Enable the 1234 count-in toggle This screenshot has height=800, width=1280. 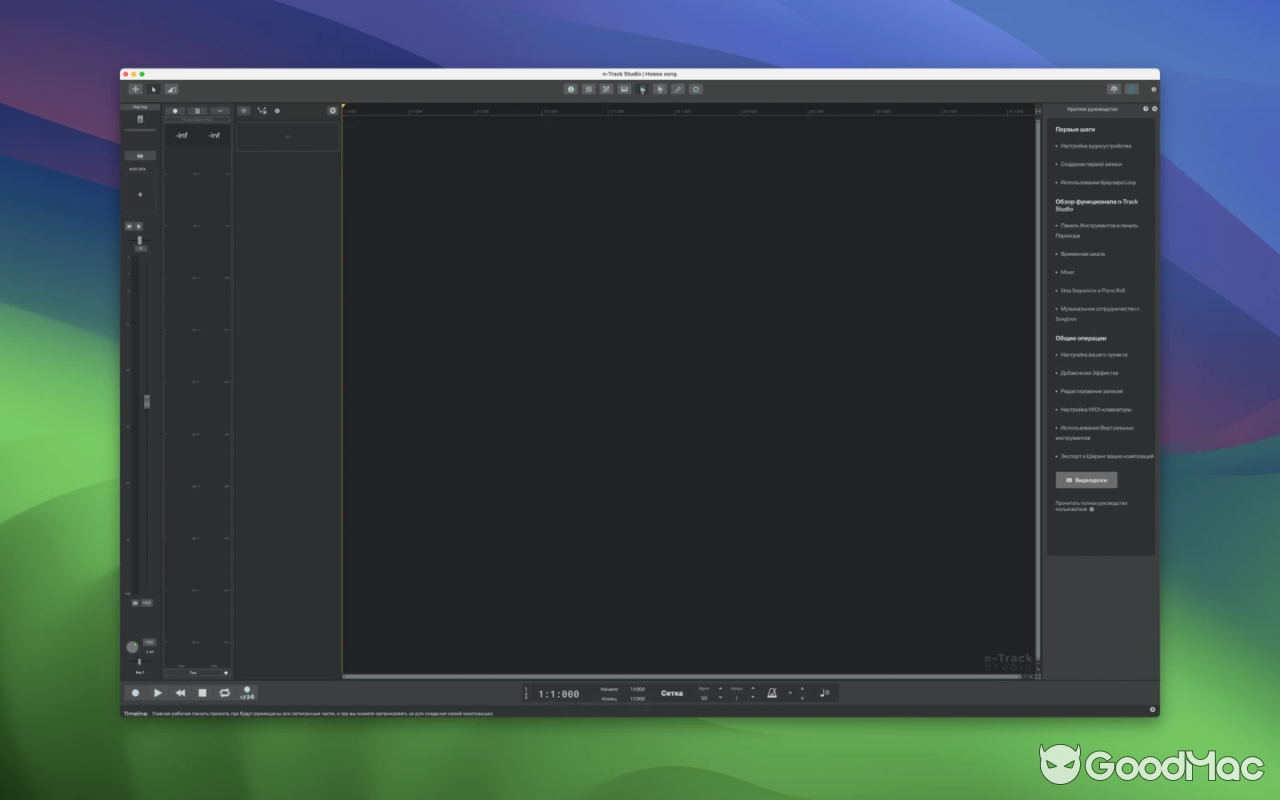pyautogui.click(x=247, y=693)
